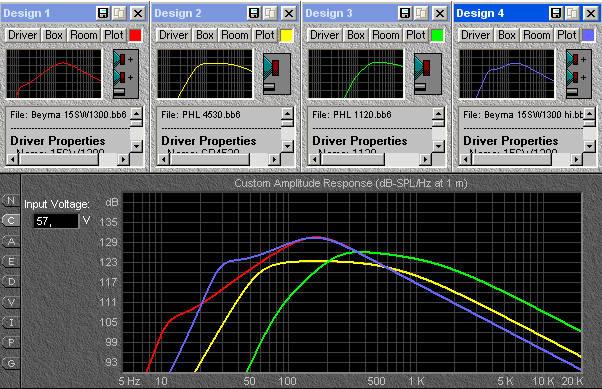
Task: Select the P graph button
Action: point(11,342)
